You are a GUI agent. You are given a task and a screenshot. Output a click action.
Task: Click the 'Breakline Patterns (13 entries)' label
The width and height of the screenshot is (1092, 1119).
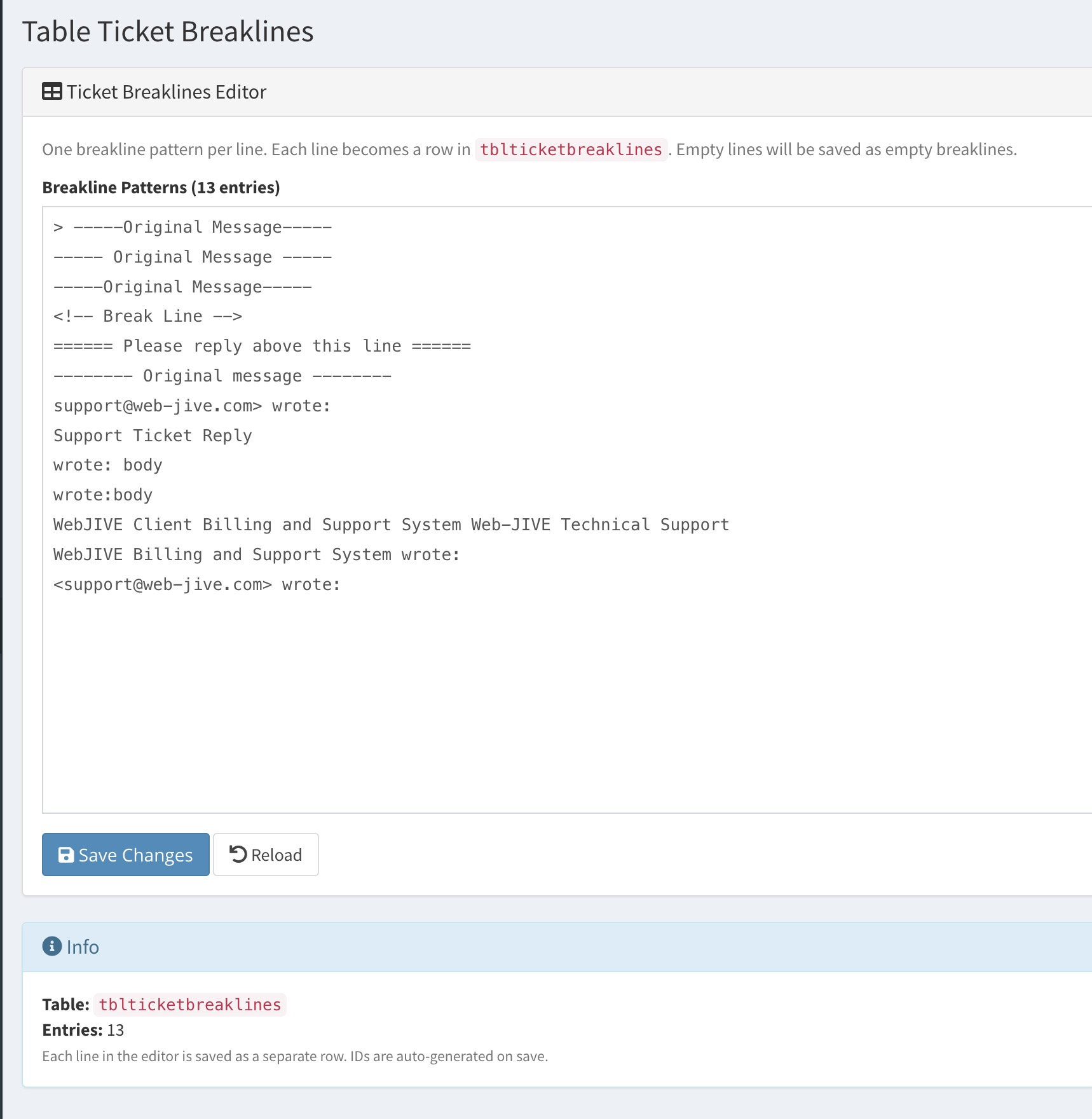[161, 188]
